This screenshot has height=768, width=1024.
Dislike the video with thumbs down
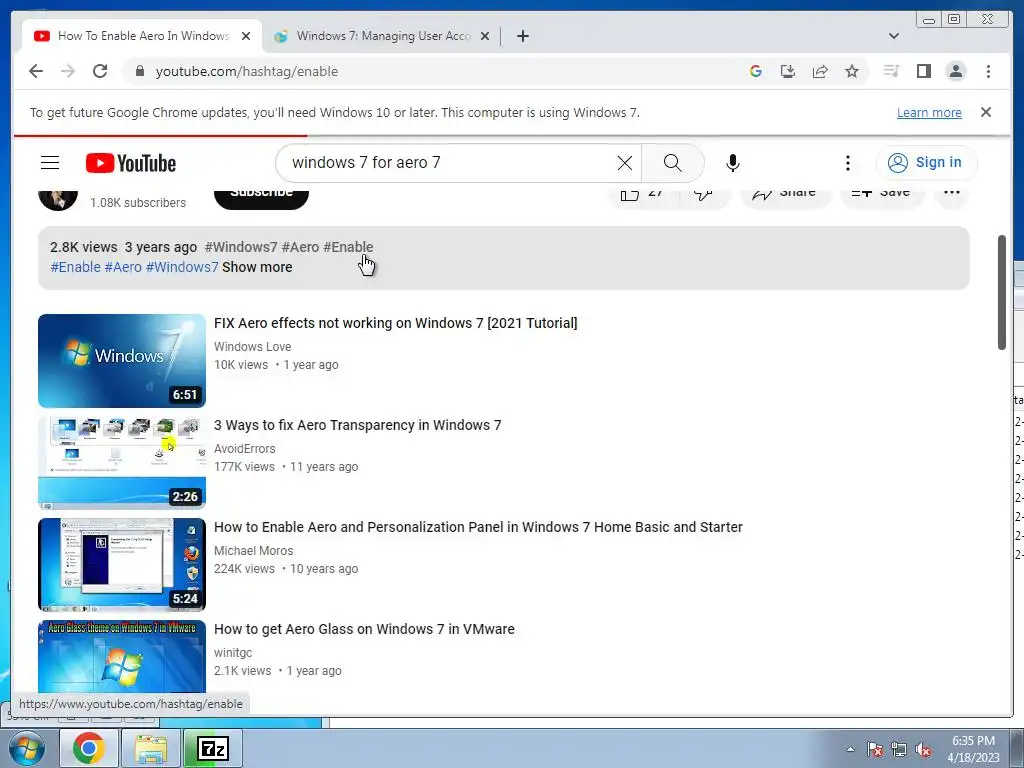[704, 194]
